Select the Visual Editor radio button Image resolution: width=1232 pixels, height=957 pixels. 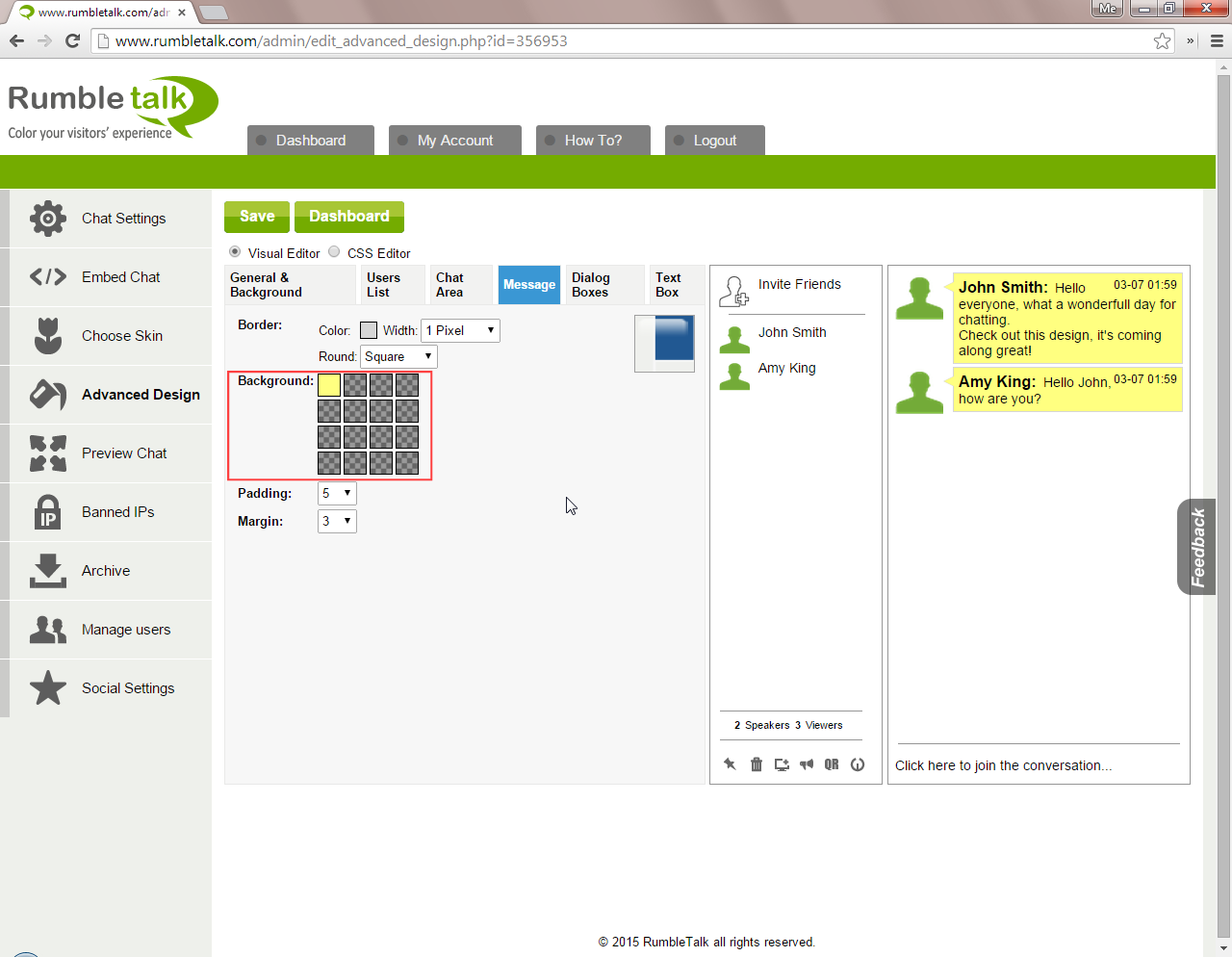coord(235,252)
